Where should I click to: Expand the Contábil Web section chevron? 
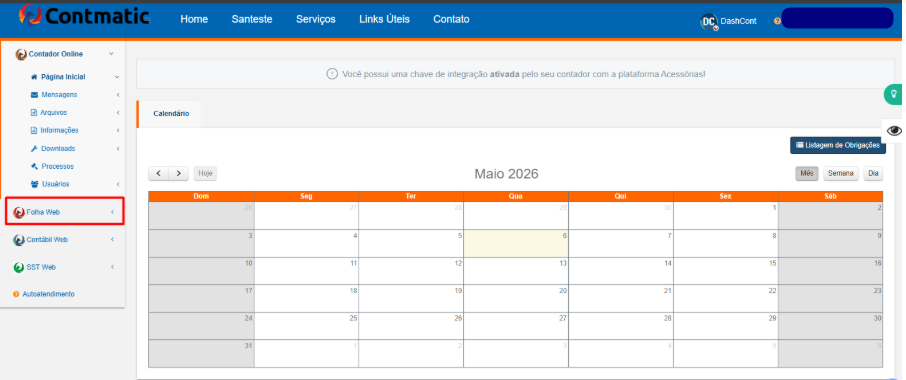pos(112,239)
